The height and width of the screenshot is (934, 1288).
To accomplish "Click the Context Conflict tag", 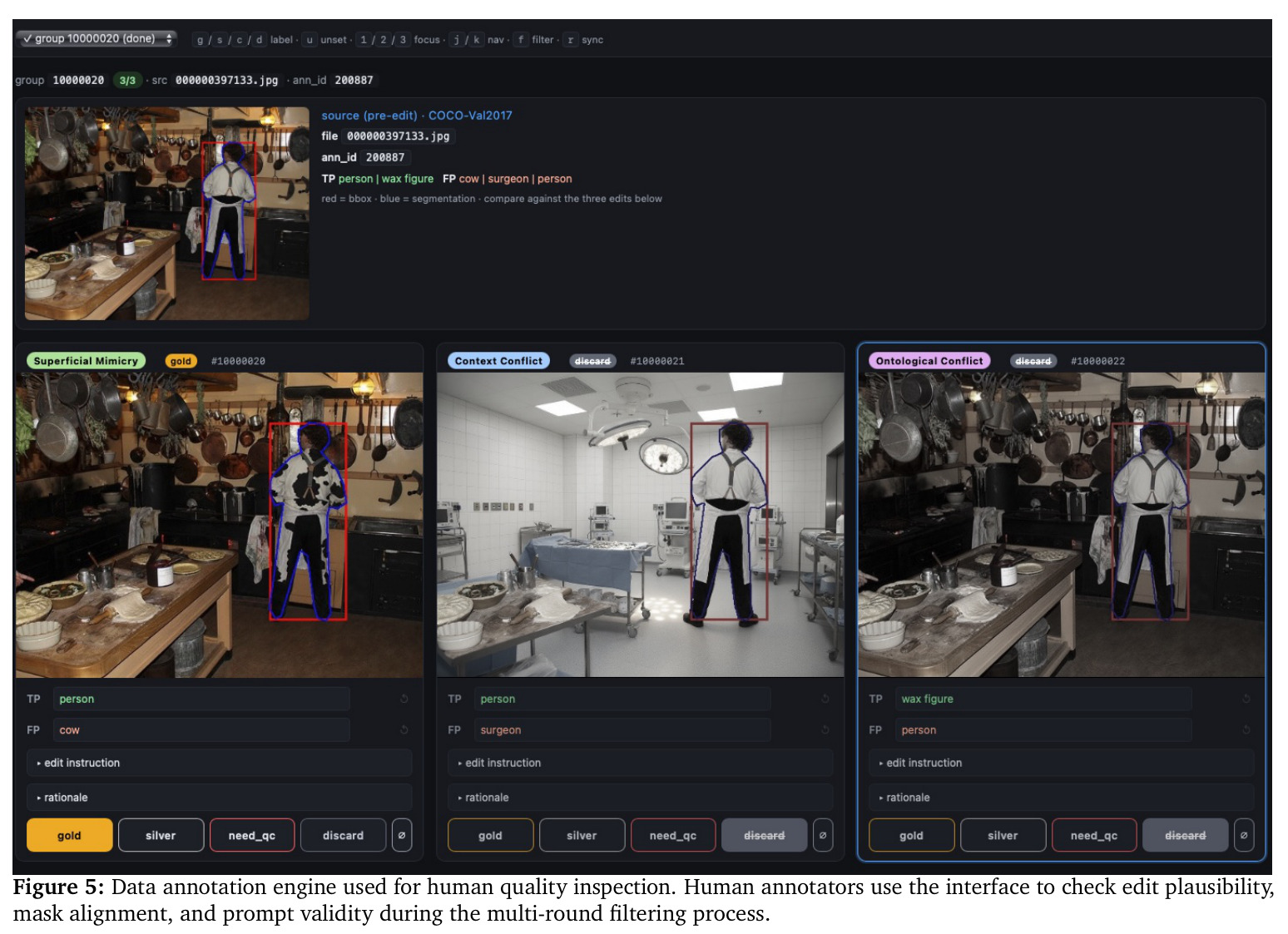I will [498, 360].
